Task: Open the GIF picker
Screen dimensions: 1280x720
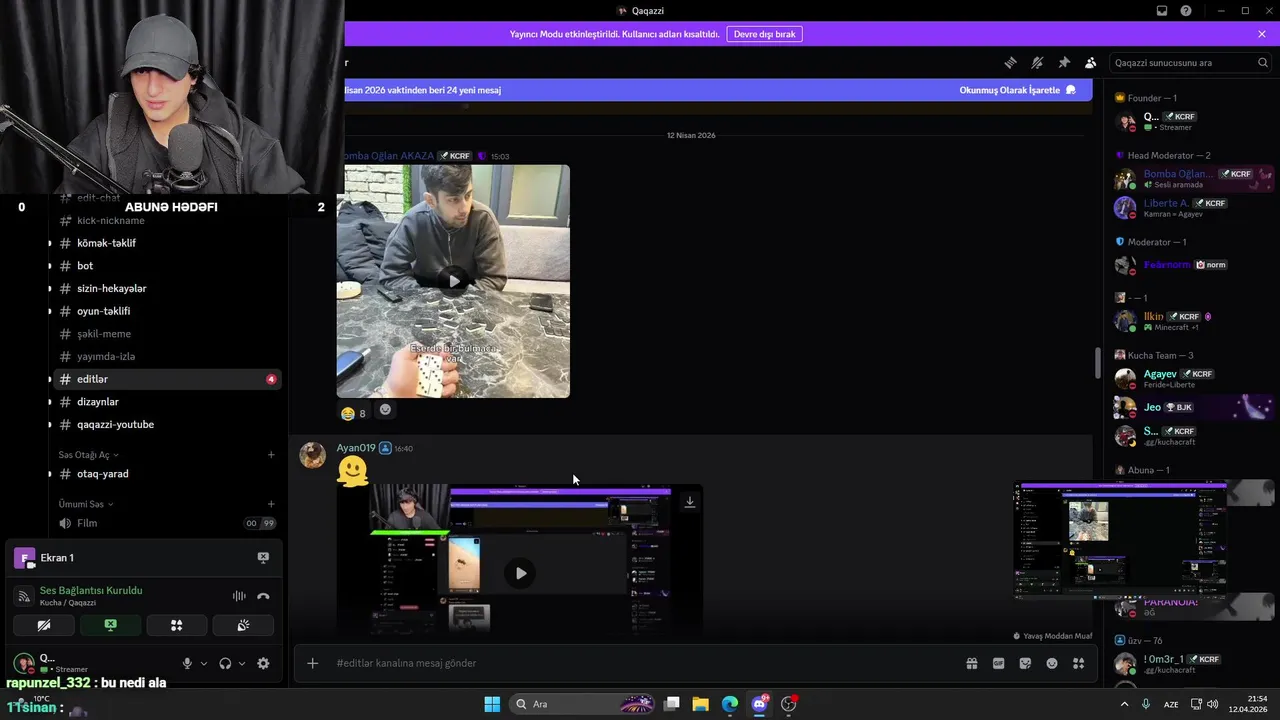Action: click(x=998, y=663)
